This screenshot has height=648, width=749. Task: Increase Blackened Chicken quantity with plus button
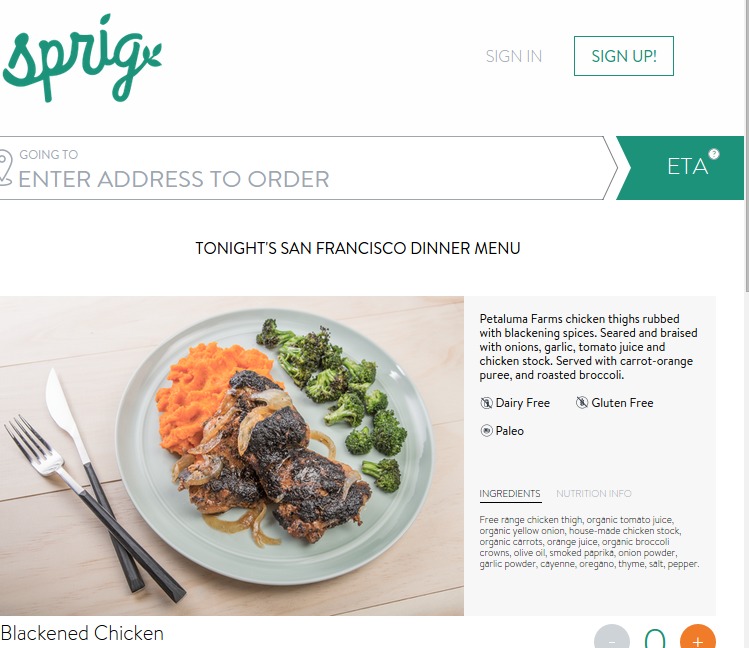pos(697,637)
